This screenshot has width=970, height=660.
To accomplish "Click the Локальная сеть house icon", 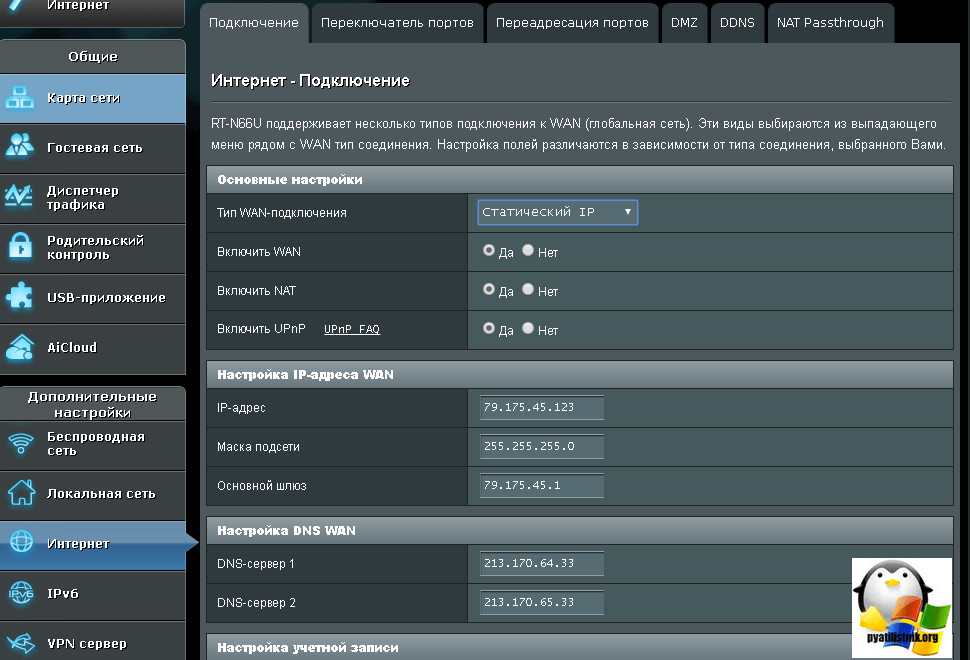I will tap(21, 493).
